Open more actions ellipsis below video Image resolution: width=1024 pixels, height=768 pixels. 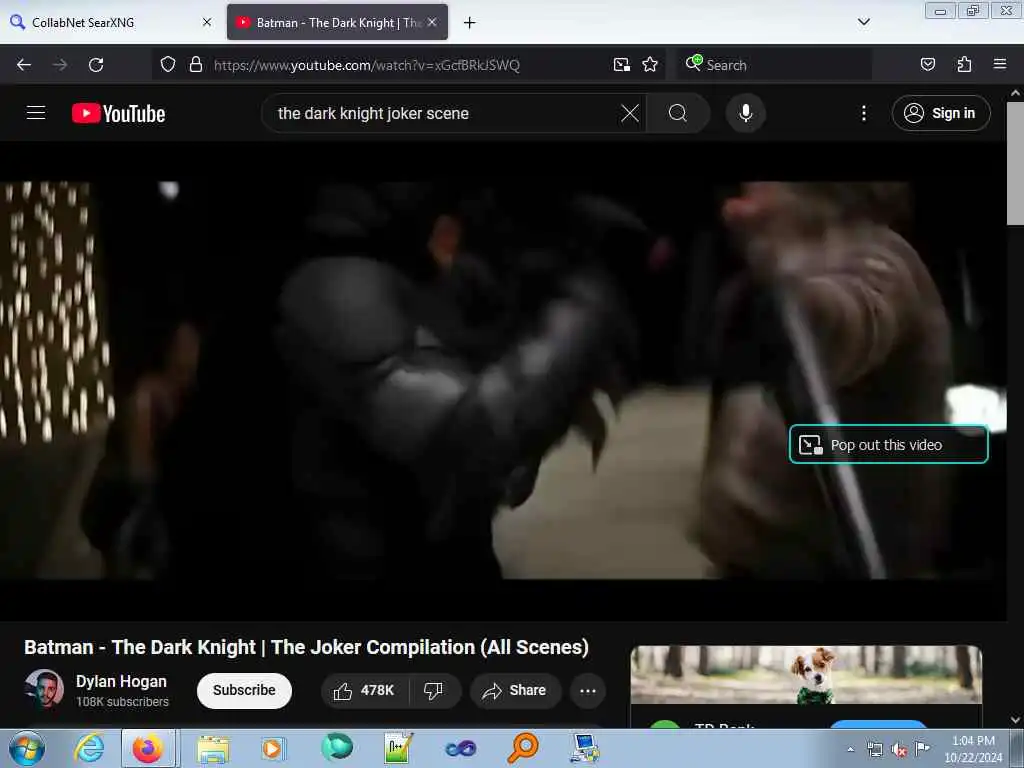(588, 690)
